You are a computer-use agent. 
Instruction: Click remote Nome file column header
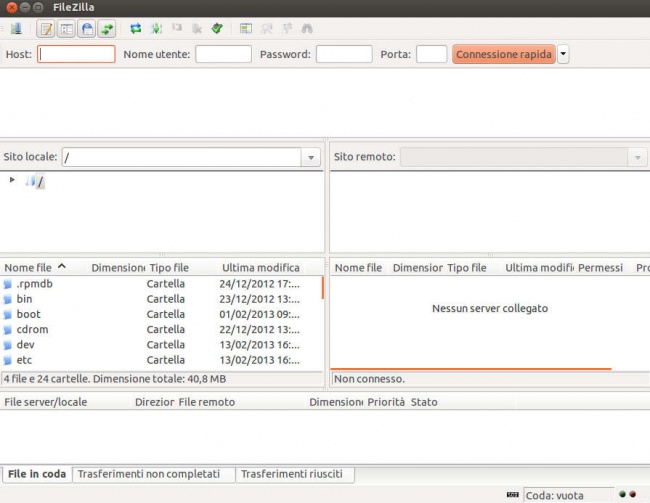pos(358,268)
